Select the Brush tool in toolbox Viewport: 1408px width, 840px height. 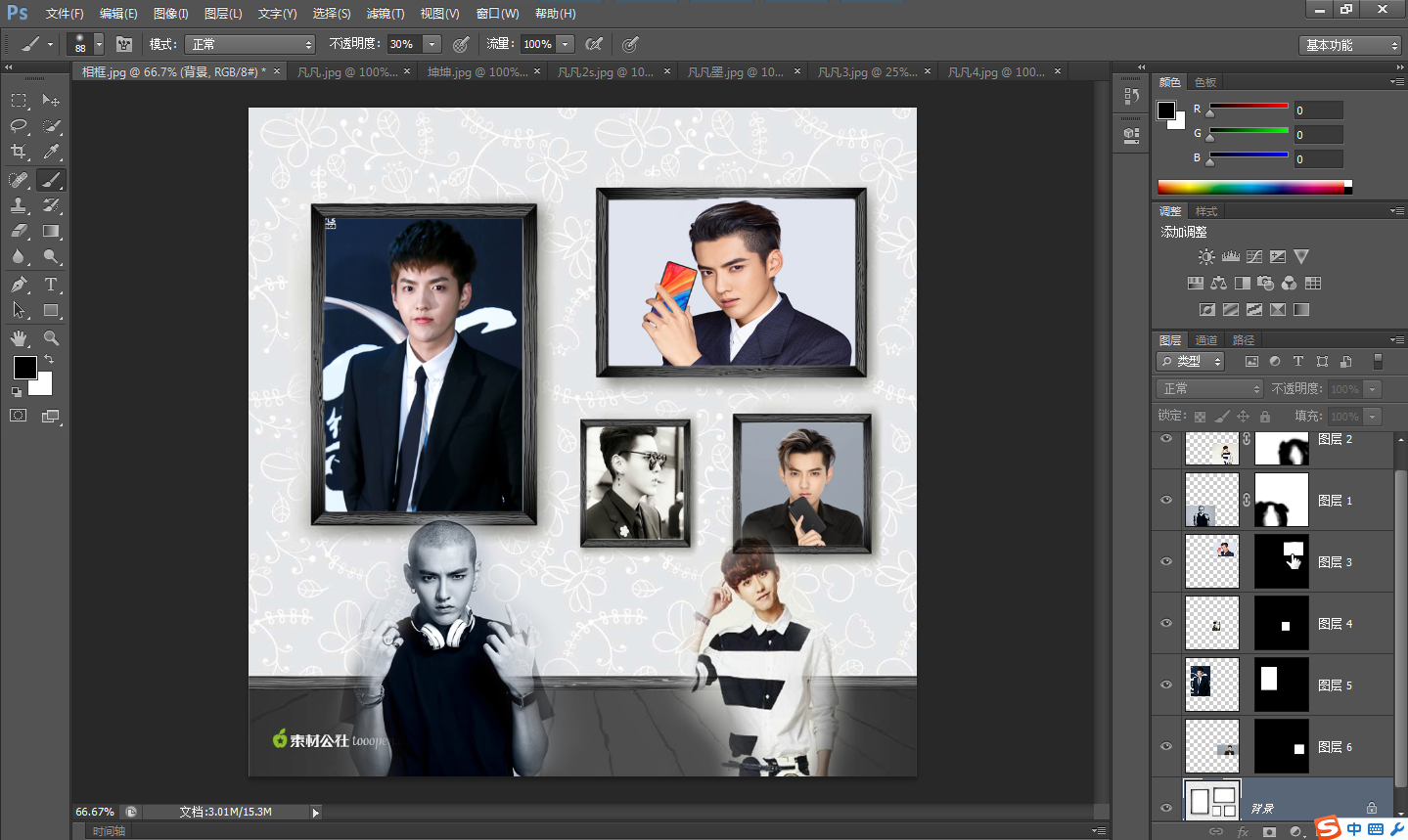(51, 180)
